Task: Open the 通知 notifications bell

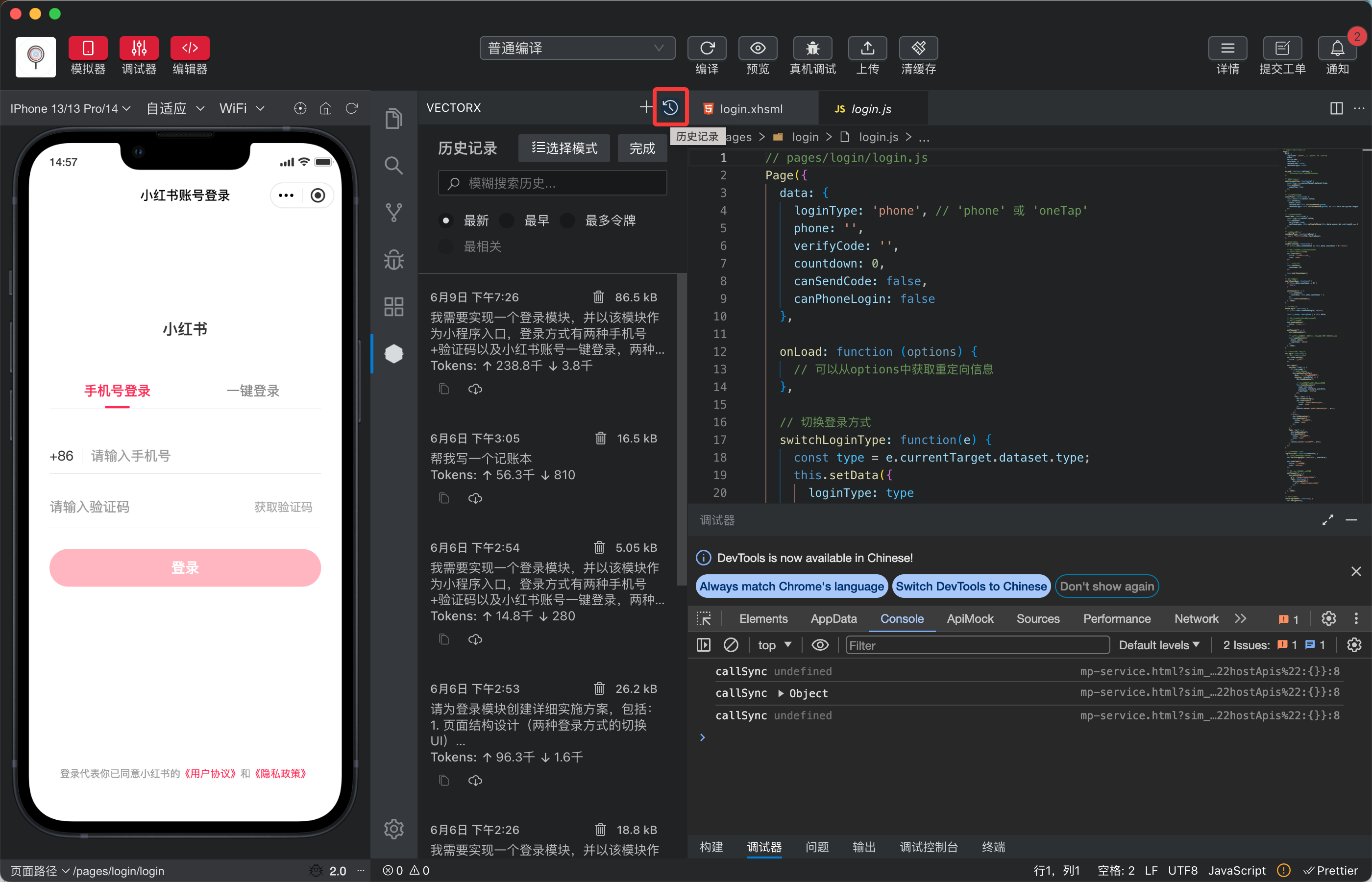Action: [1337, 48]
